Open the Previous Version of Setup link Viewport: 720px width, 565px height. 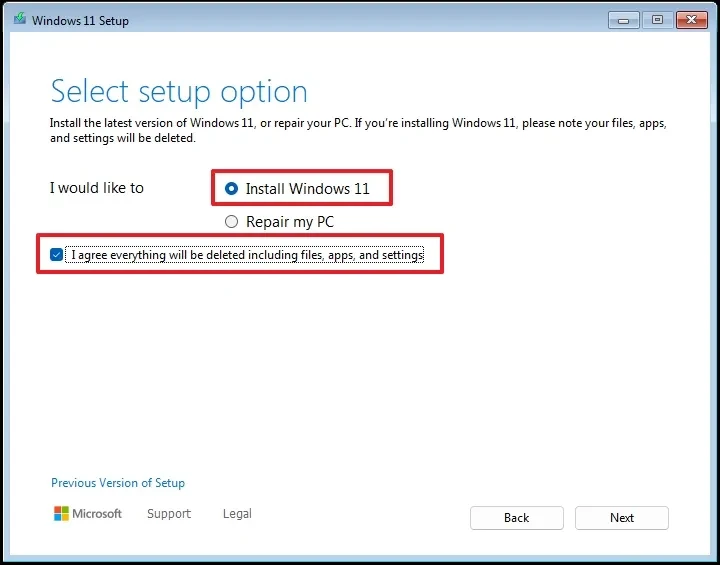(x=118, y=483)
